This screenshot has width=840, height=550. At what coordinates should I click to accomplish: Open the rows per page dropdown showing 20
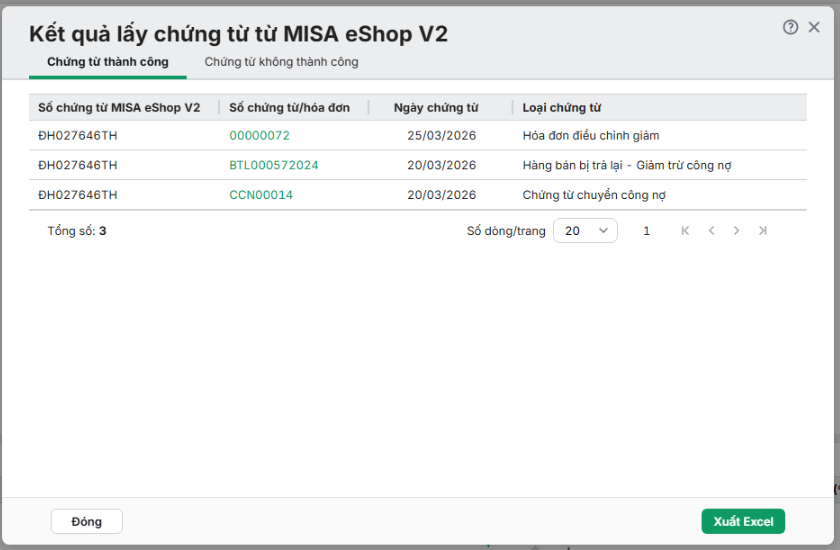pyautogui.click(x=585, y=231)
